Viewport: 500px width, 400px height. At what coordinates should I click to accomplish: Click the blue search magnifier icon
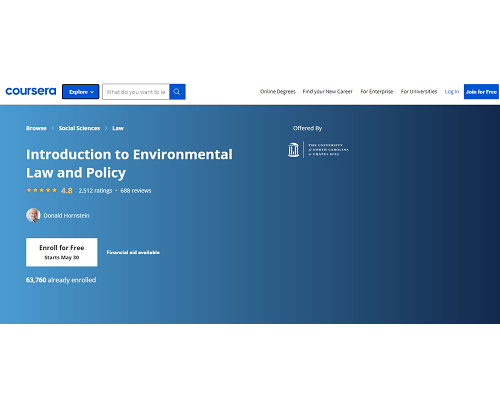coord(177,92)
